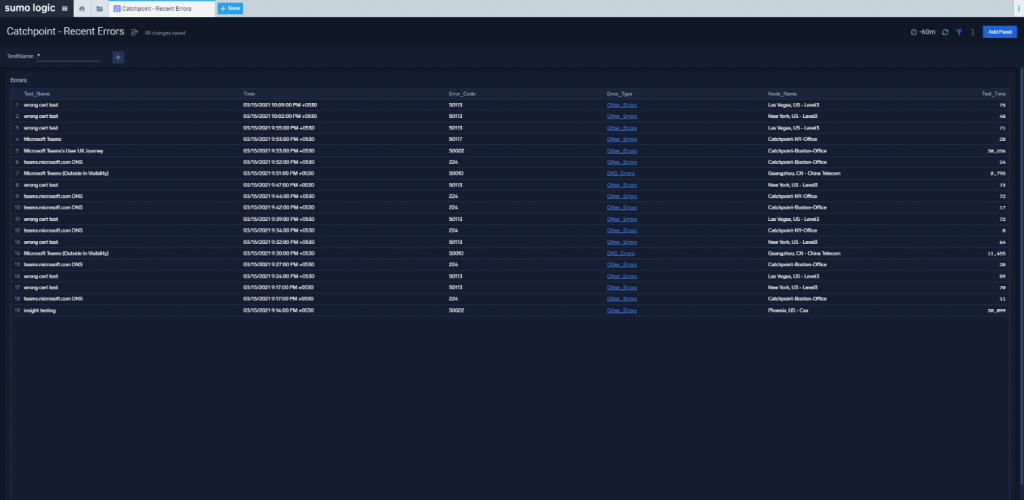Open dashboard more options (three dots)
Viewport: 1024px width, 500px height.
(972, 32)
